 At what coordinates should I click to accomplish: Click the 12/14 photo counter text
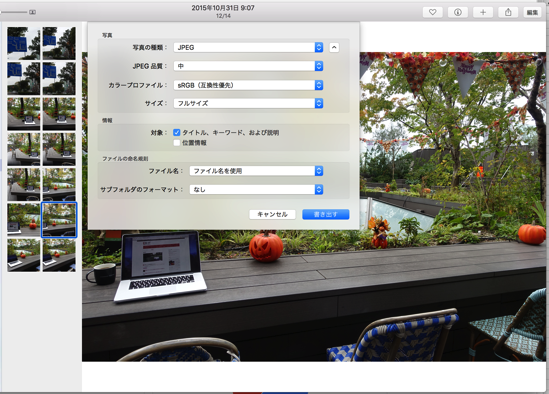pos(223,16)
